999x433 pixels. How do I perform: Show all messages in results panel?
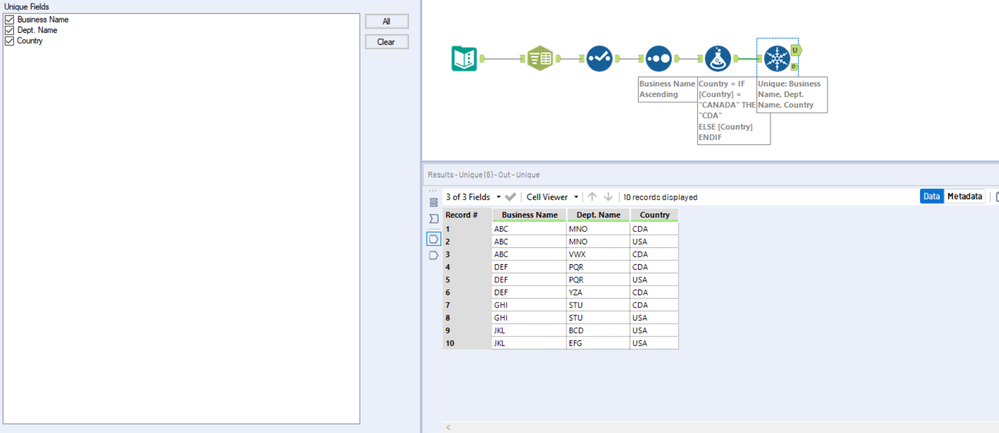point(434,202)
